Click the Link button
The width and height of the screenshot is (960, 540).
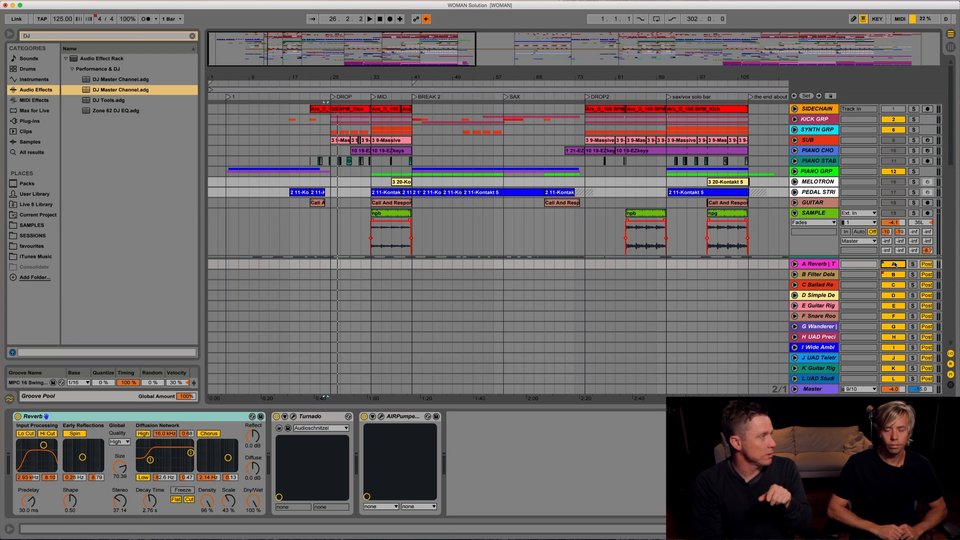pyautogui.click(x=17, y=19)
